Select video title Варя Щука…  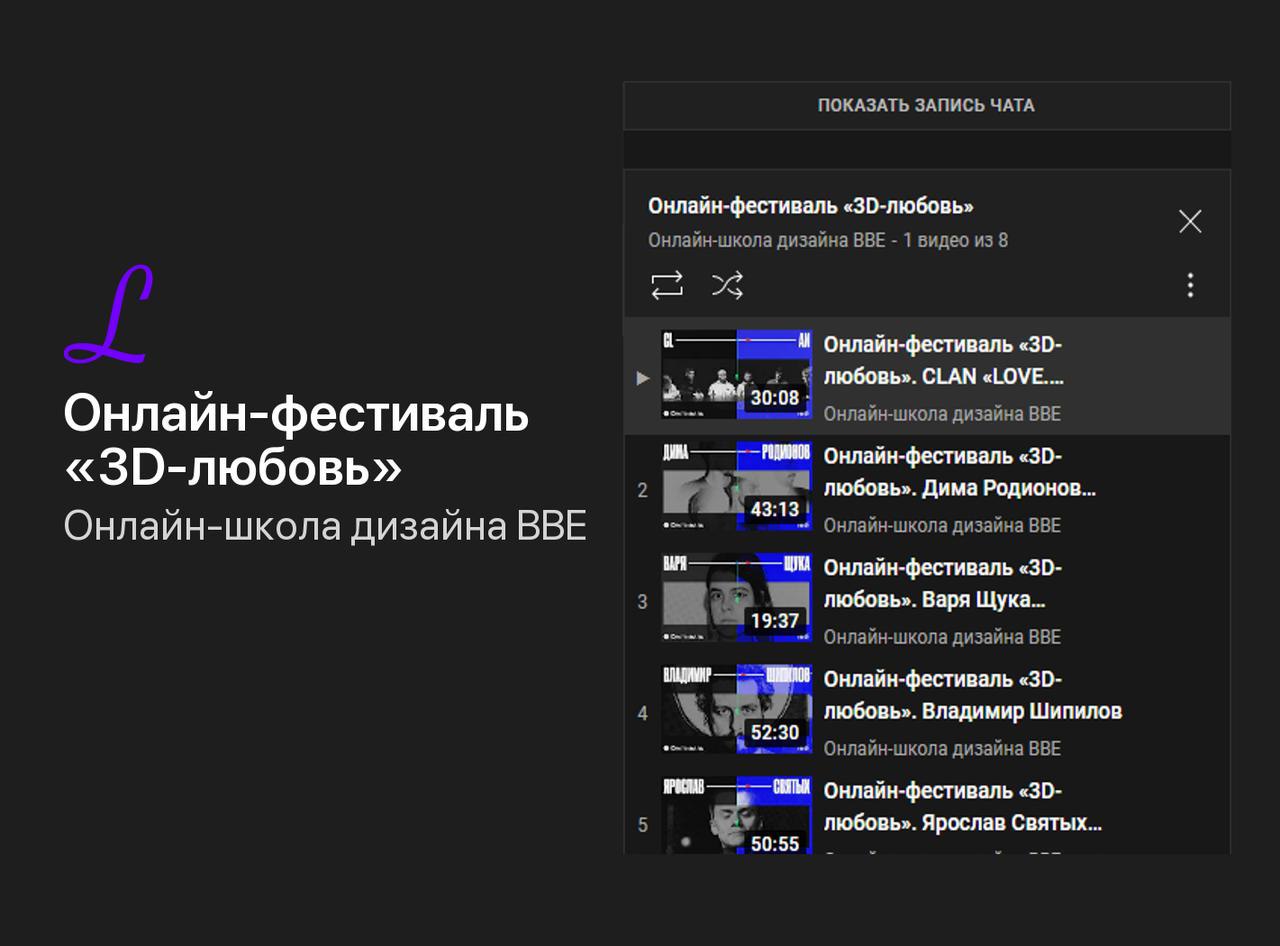click(x=943, y=584)
